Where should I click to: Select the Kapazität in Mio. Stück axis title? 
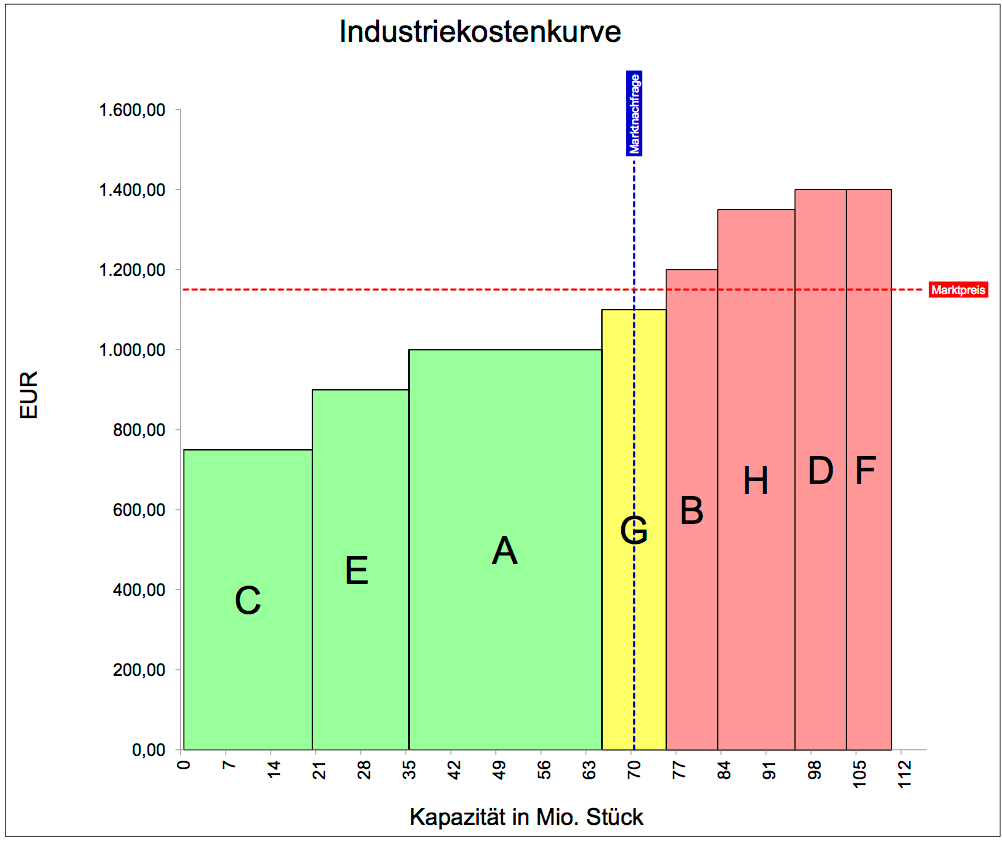pyautogui.click(x=526, y=817)
